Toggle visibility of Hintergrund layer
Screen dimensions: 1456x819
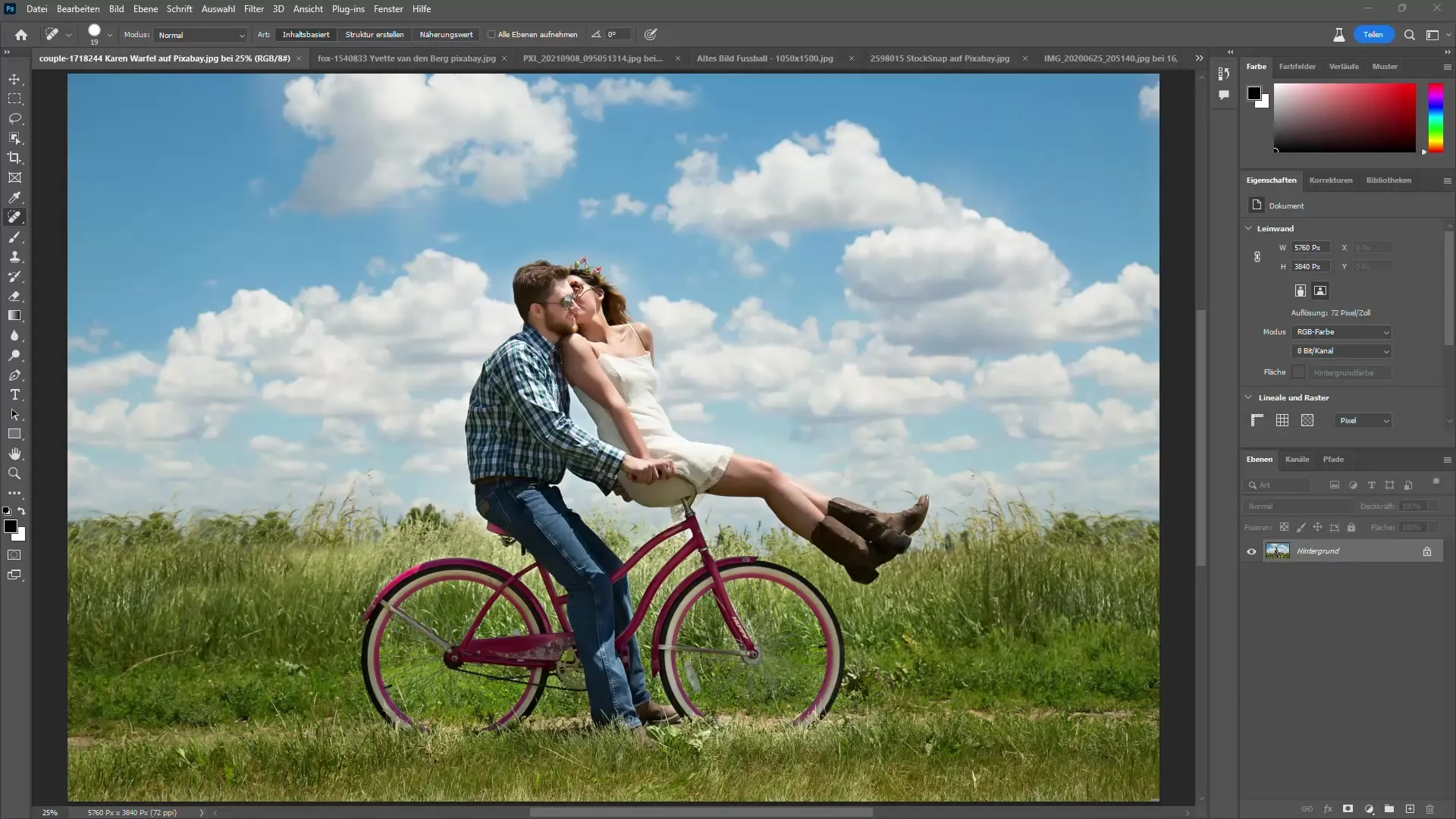1250,551
